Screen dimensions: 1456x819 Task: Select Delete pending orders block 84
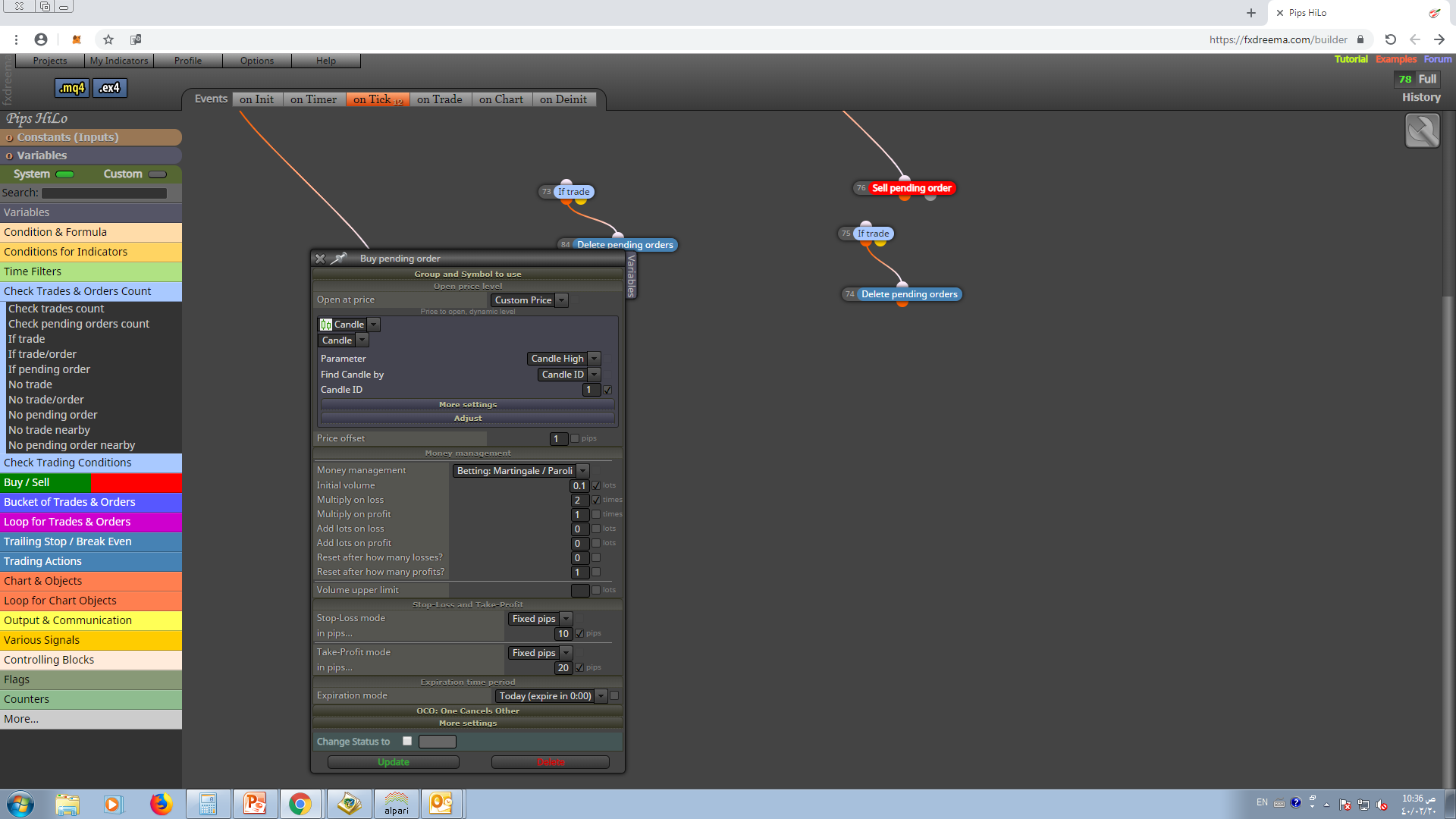tap(625, 245)
